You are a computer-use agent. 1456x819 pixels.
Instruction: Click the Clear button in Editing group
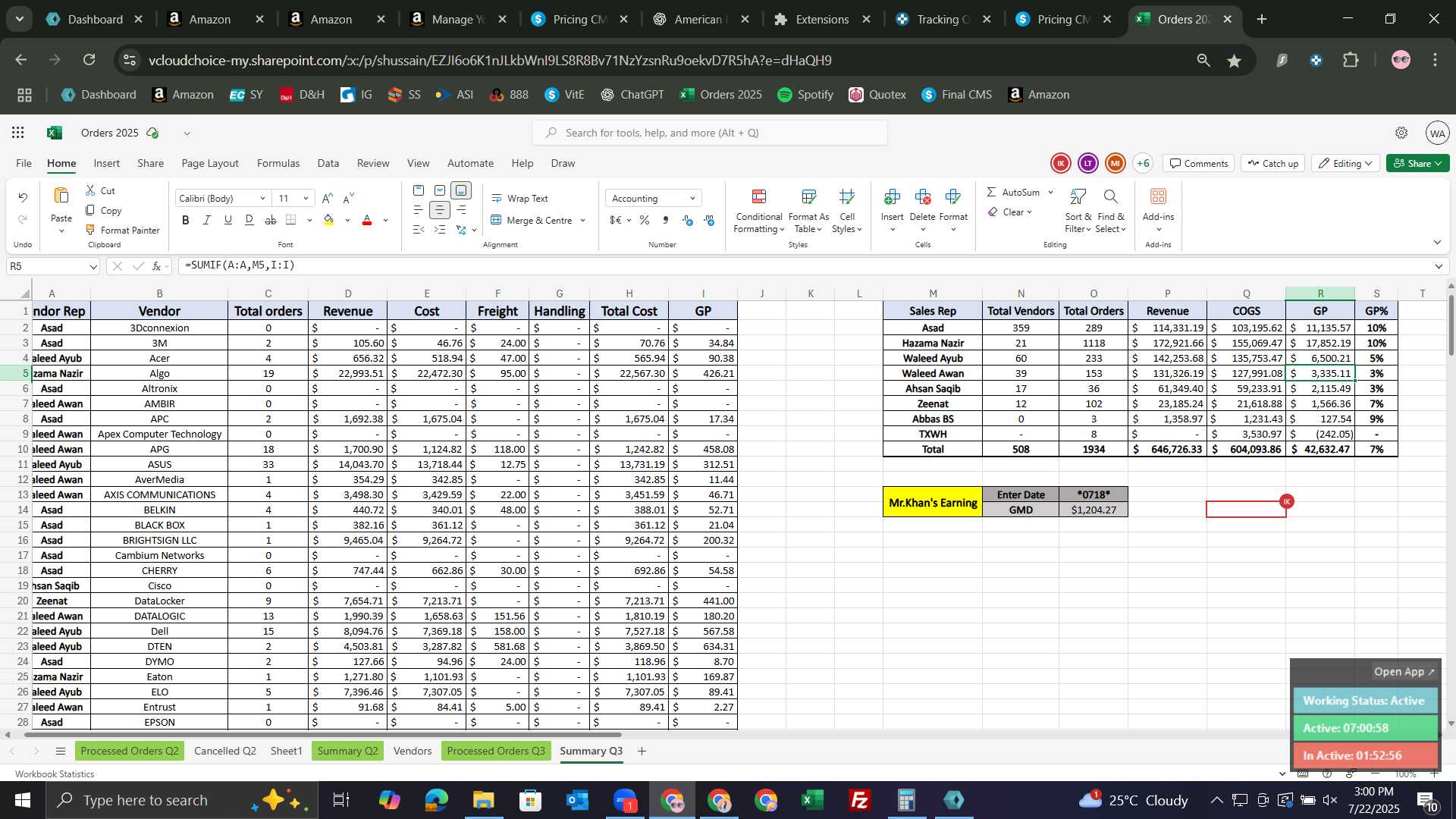click(x=1009, y=212)
